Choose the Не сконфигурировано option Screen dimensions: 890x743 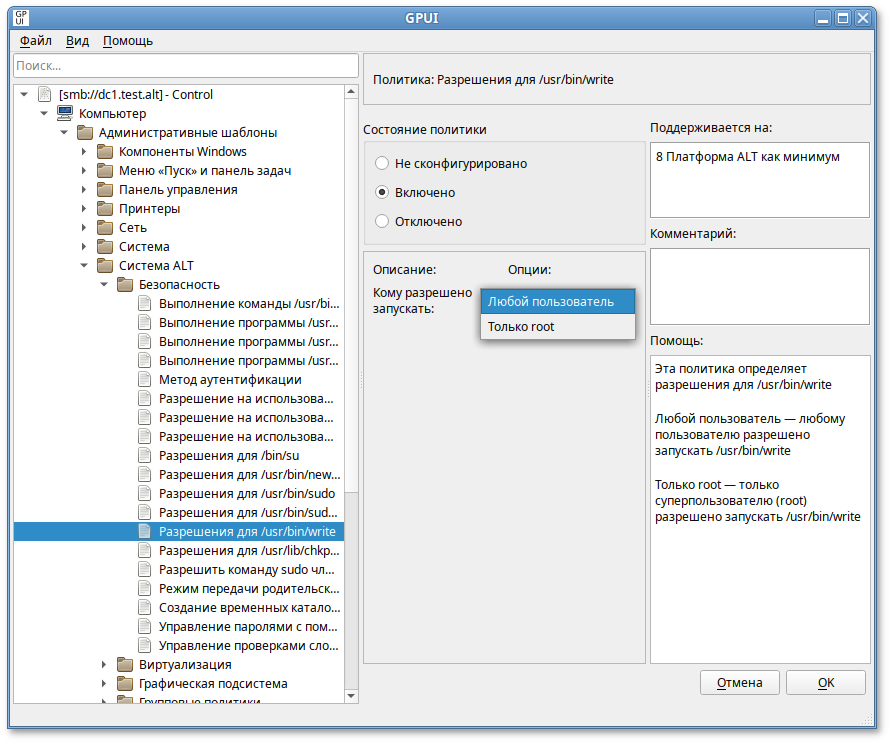pos(381,163)
